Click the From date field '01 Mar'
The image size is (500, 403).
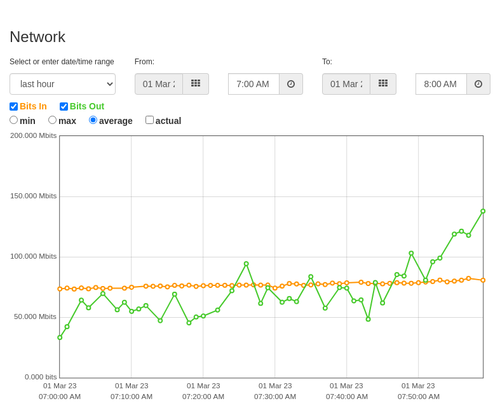click(x=159, y=84)
